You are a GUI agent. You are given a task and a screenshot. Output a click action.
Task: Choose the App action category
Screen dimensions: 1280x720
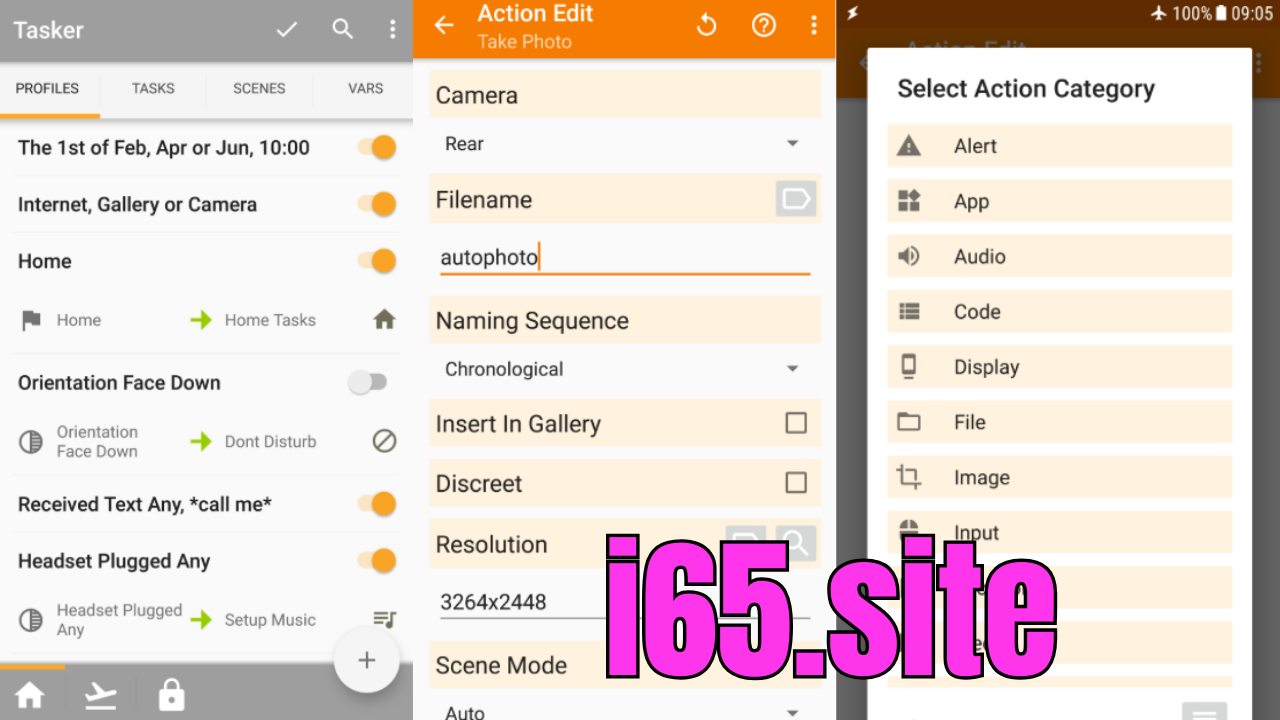[1059, 201]
